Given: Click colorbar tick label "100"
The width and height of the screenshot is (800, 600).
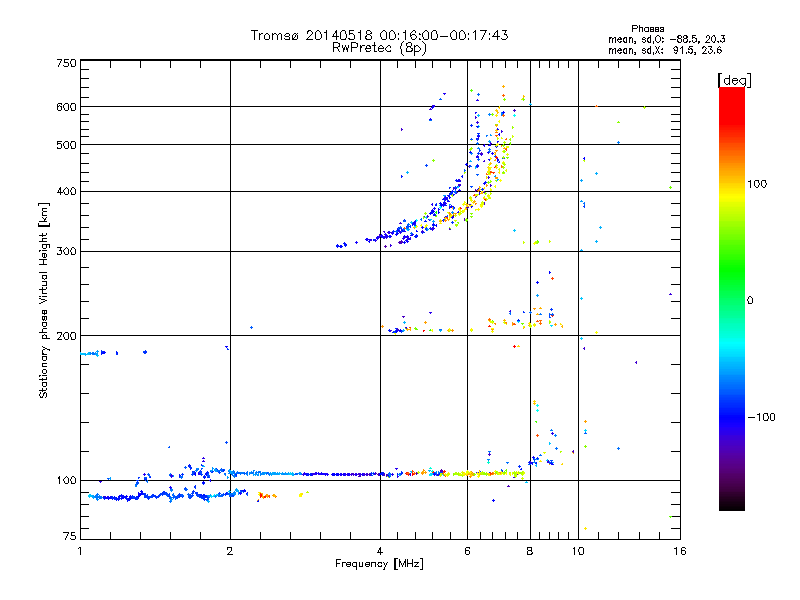Looking at the screenshot, I should click(757, 184).
